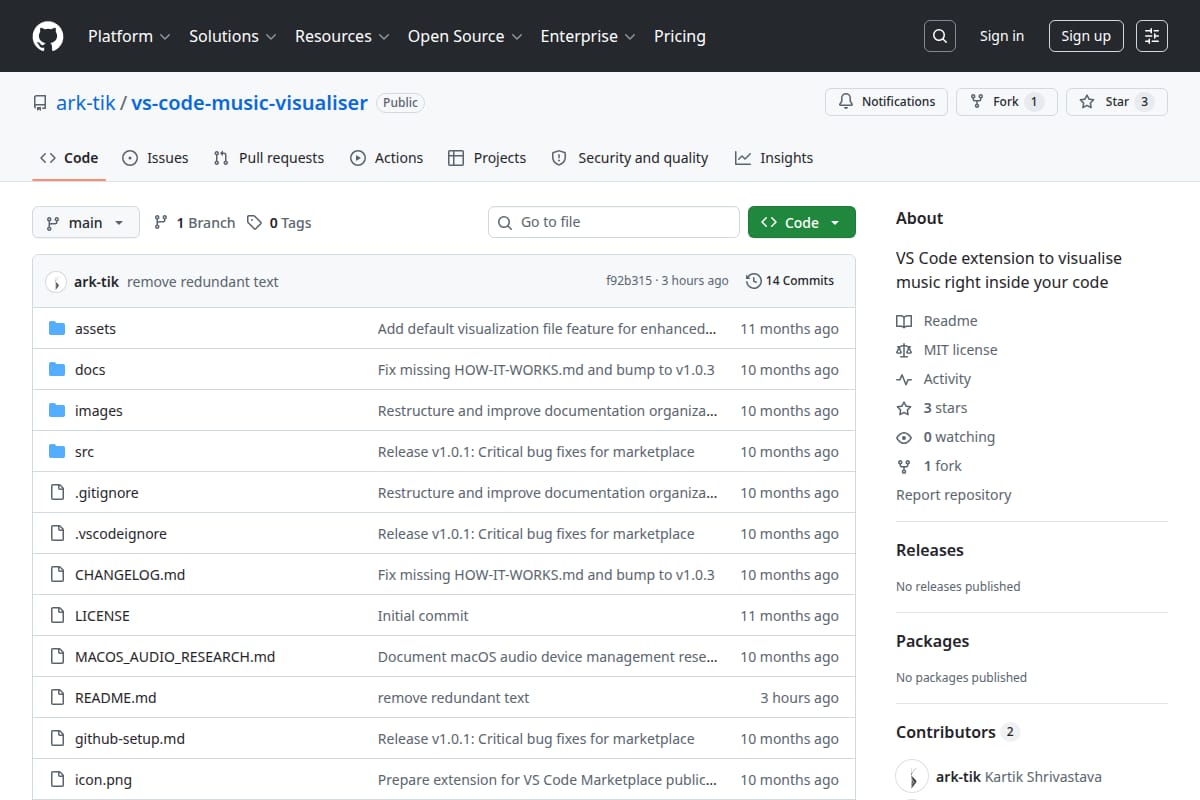Click the docs folder icon

point(57,370)
